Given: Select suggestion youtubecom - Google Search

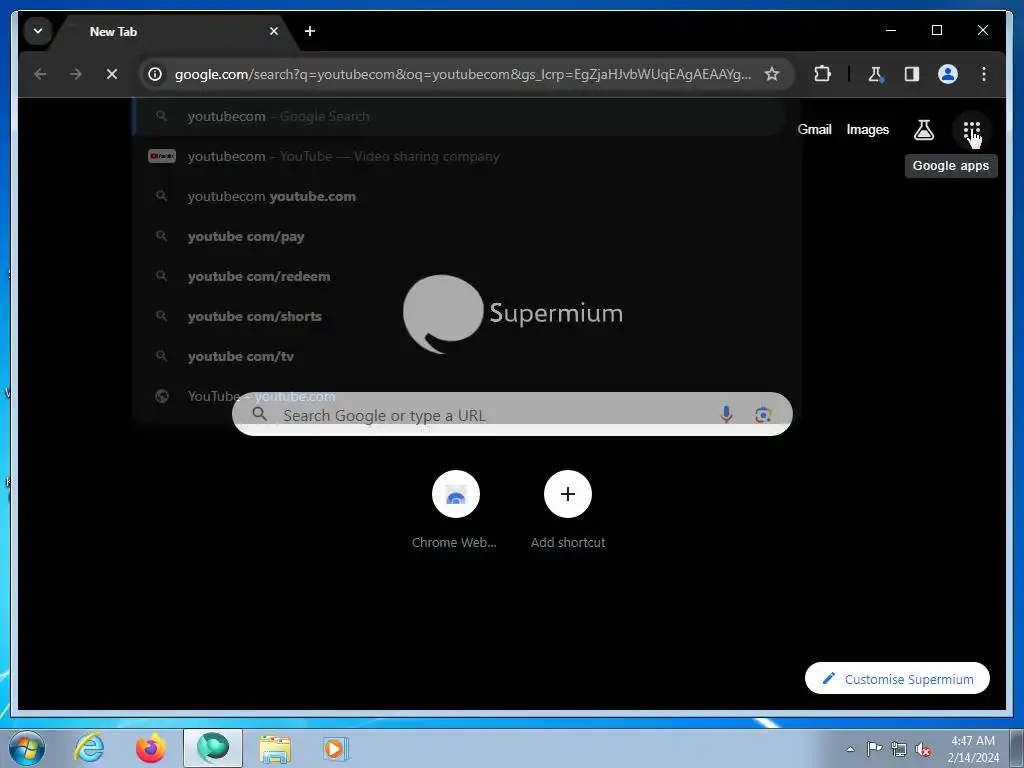Looking at the screenshot, I should point(459,116).
